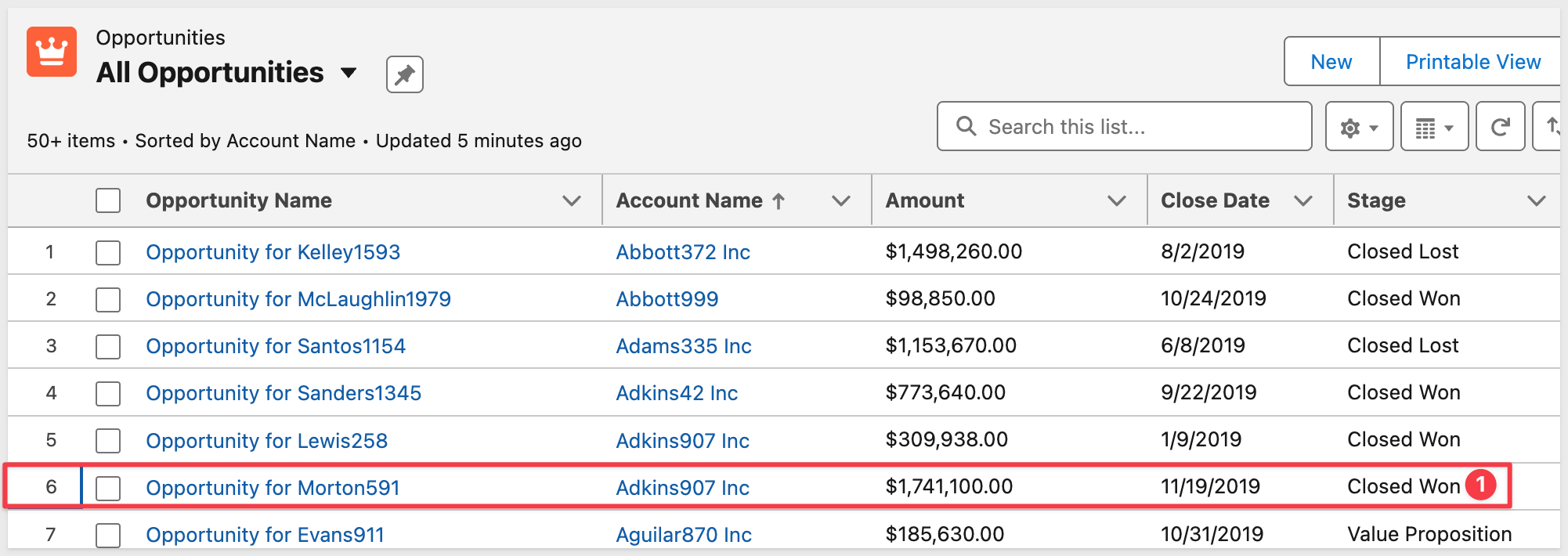Click the orange Opportunities crown icon

pos(52,52)
